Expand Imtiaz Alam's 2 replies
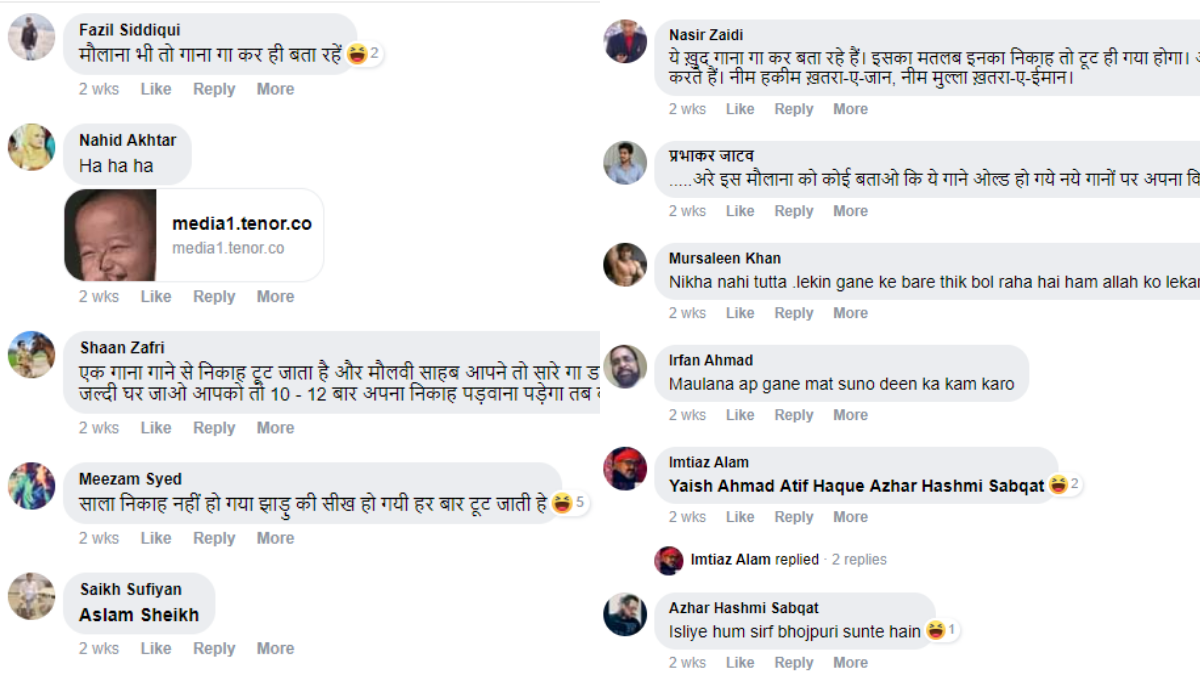The width and height of the screenshot is (1200, 675). 858,560
